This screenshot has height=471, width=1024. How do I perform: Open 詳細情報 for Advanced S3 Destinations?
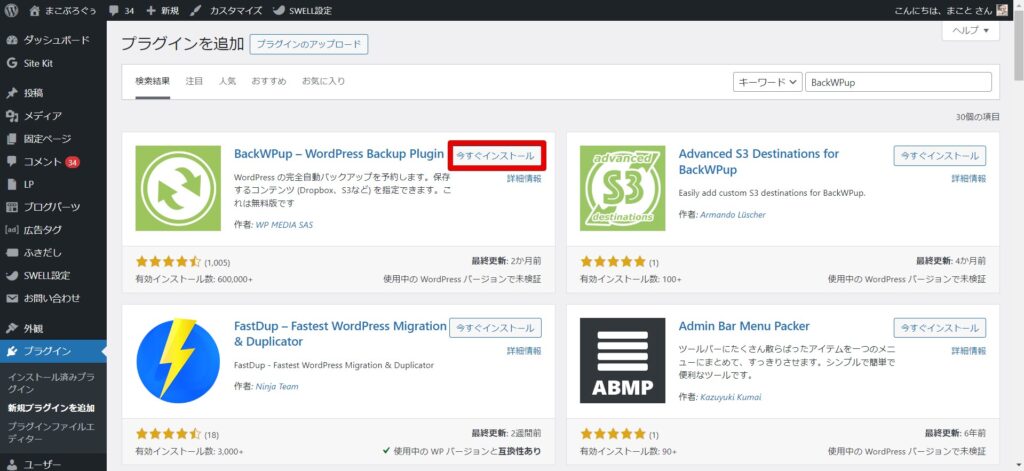tap(968, 178)
